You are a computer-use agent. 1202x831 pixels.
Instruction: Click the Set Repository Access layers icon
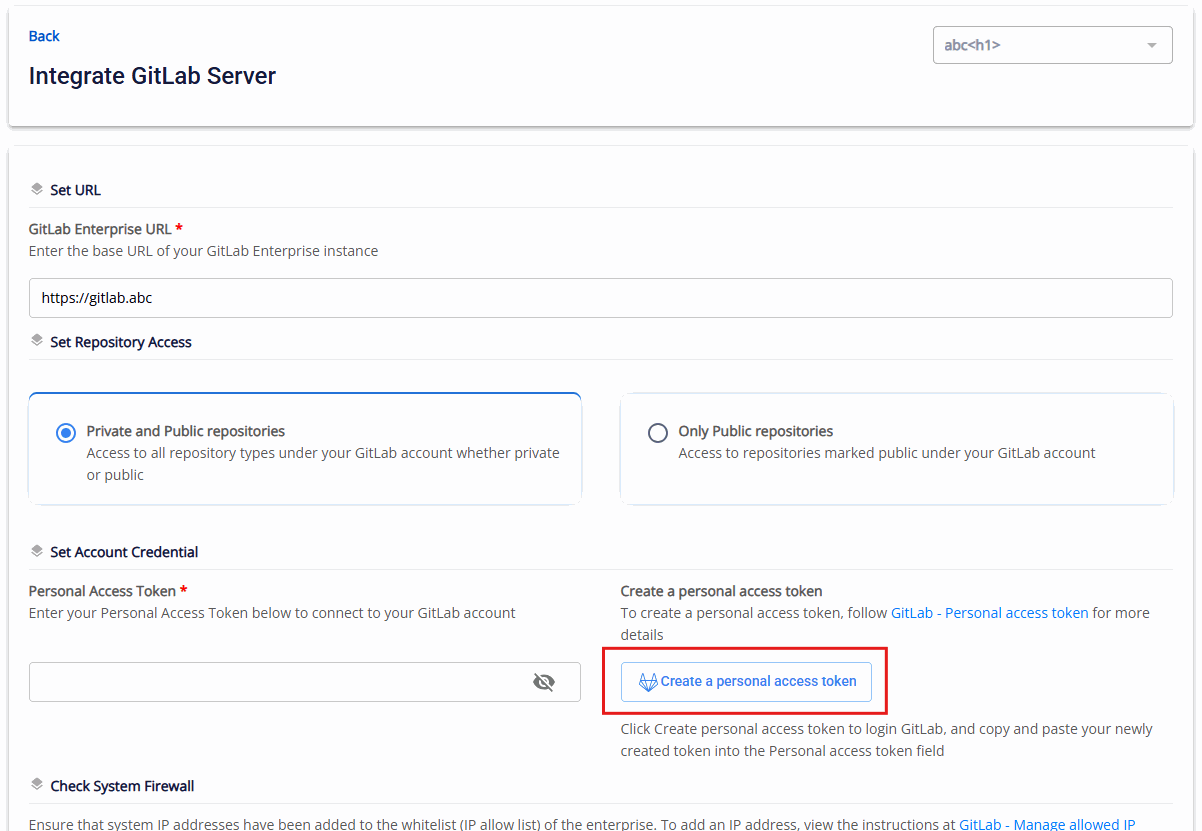[x=37, y=341]
